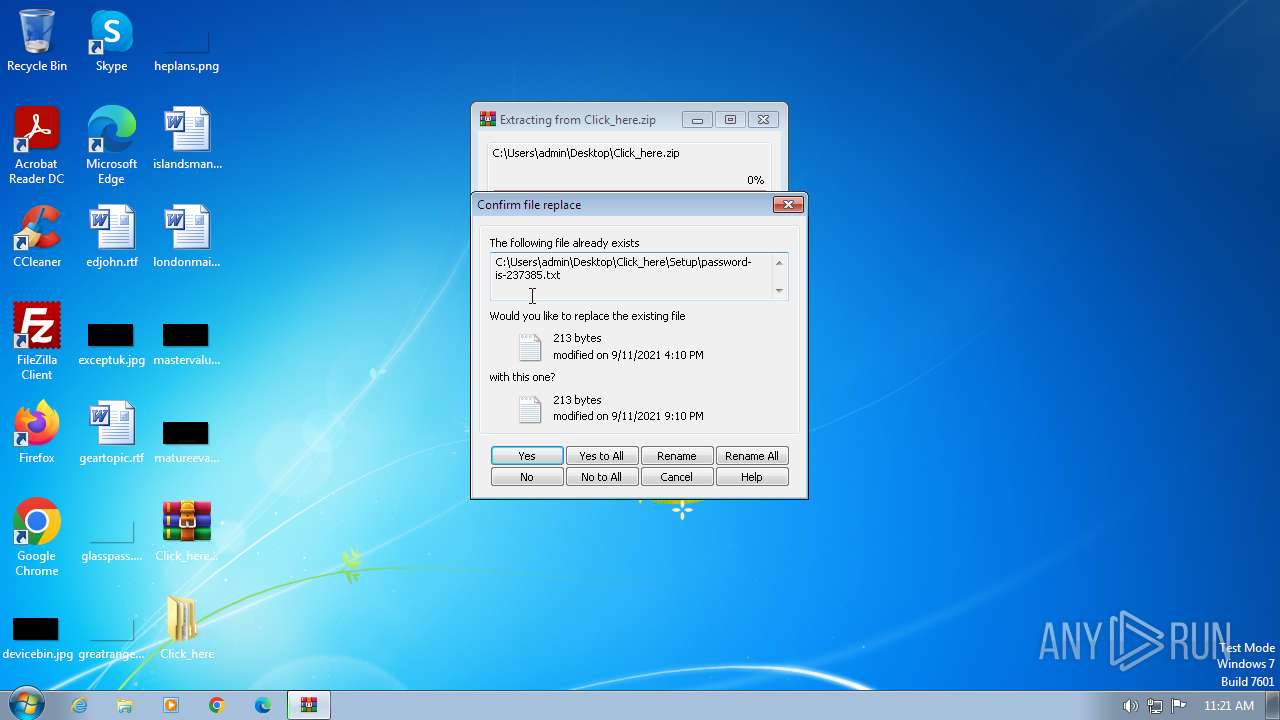Click the archive path C:\Users\admin\Desktop\Click_here.zip
The height and width of the screenshot is (720, 1280).
click(x=586, y=153)
